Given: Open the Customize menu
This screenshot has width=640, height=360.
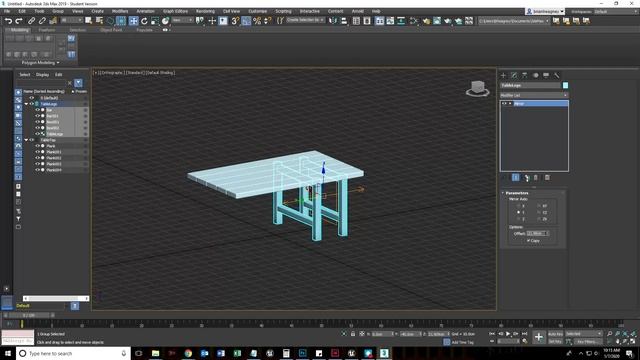Looking at the screenshot, I should [x=258, y=11].
